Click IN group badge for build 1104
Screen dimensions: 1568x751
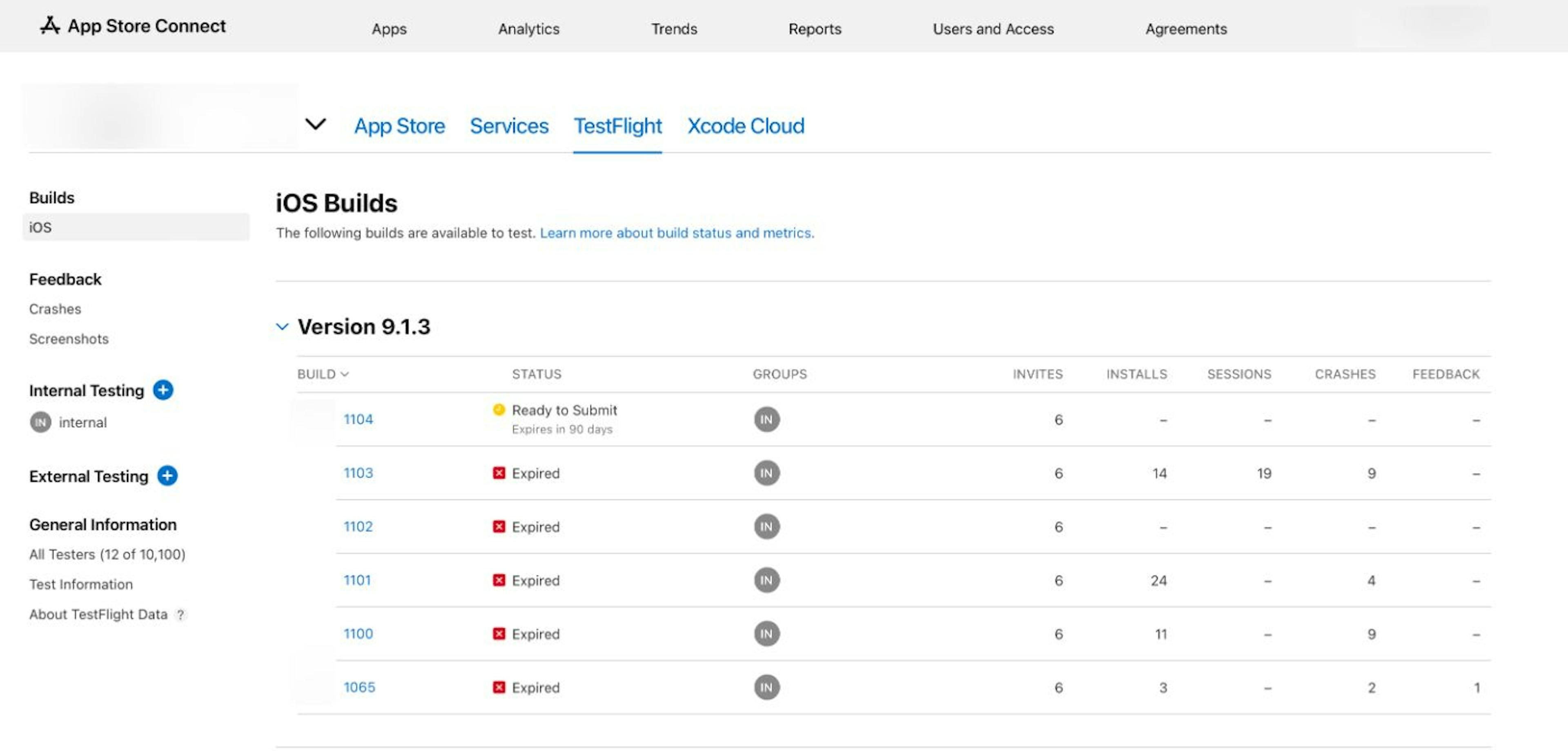coord(767,419)
